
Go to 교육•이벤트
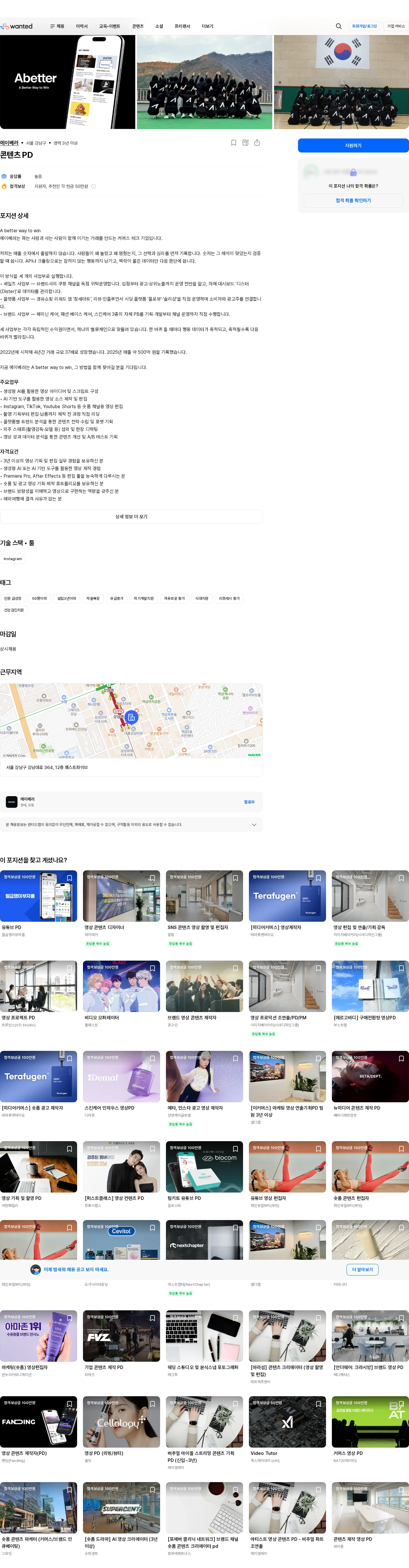tap(110, 26)
